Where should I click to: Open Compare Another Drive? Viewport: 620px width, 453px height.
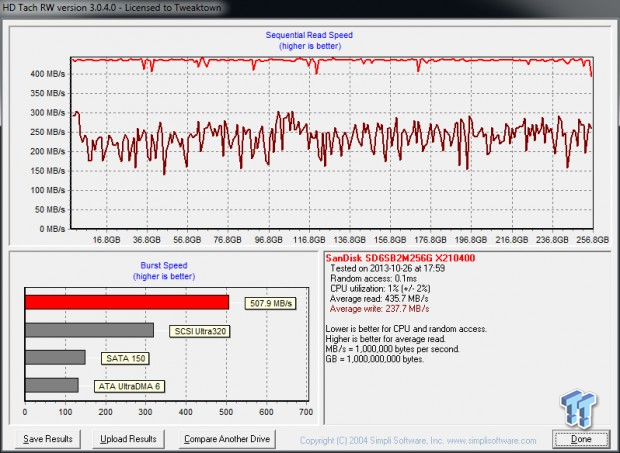pyautogui.click(x=227, y=439)
